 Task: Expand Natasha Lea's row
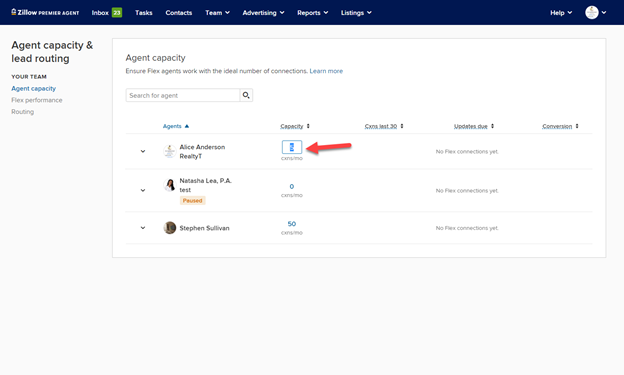tap(143, 190)
